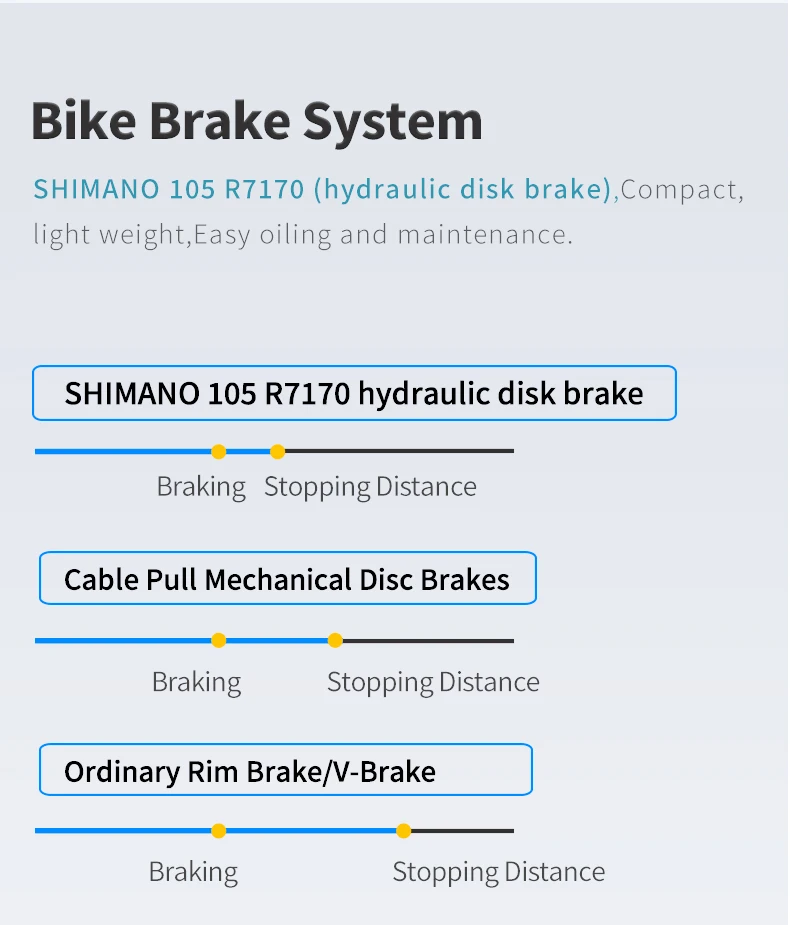Click the Stopping Distance dot on the SHIMANO hydraulic slider
This screenshot has width=790, height=925.
coord(278,451)
